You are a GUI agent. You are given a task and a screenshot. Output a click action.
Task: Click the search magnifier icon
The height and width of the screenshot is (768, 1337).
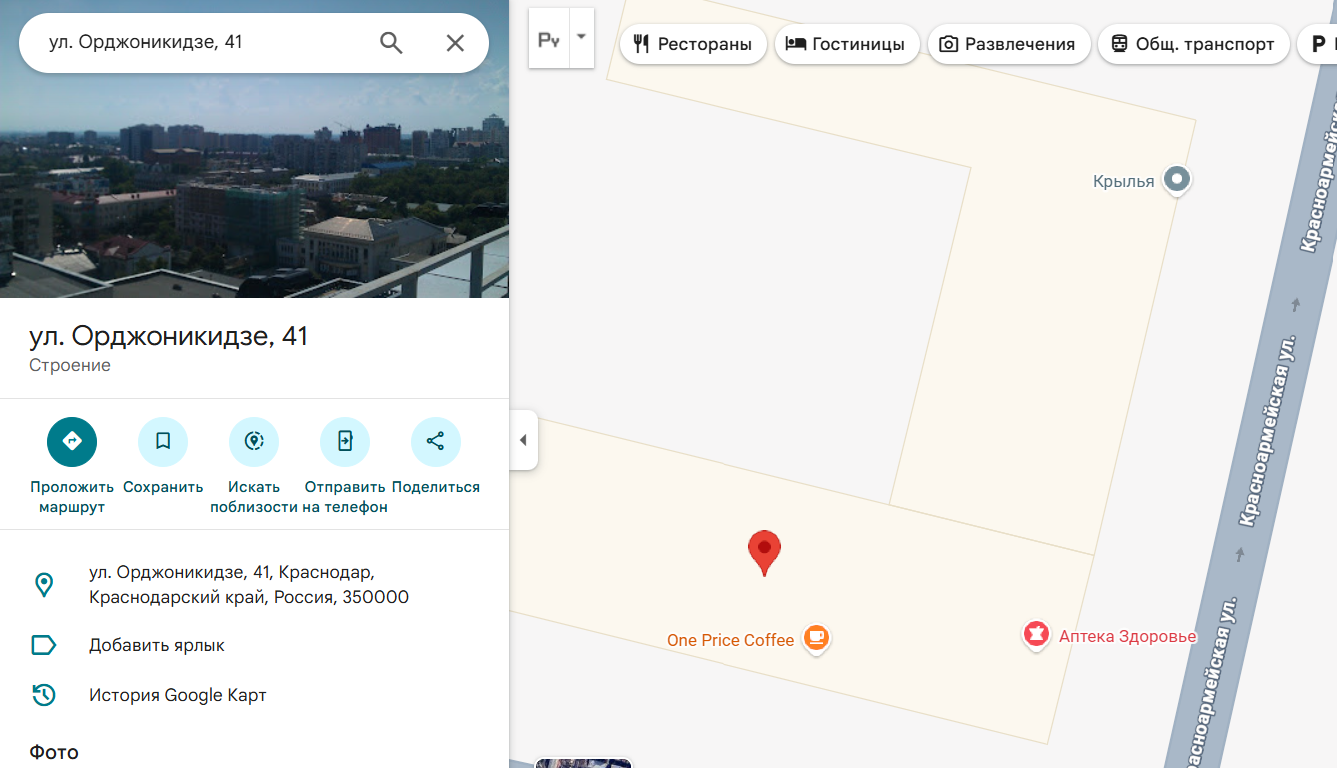click(x=391, y=43)
